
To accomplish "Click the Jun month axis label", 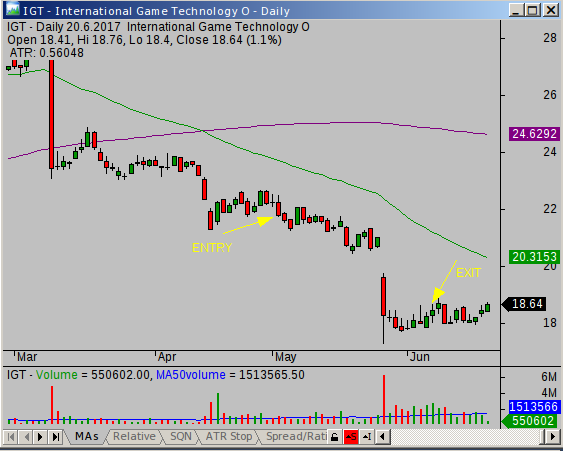I will tap(420, 357).
